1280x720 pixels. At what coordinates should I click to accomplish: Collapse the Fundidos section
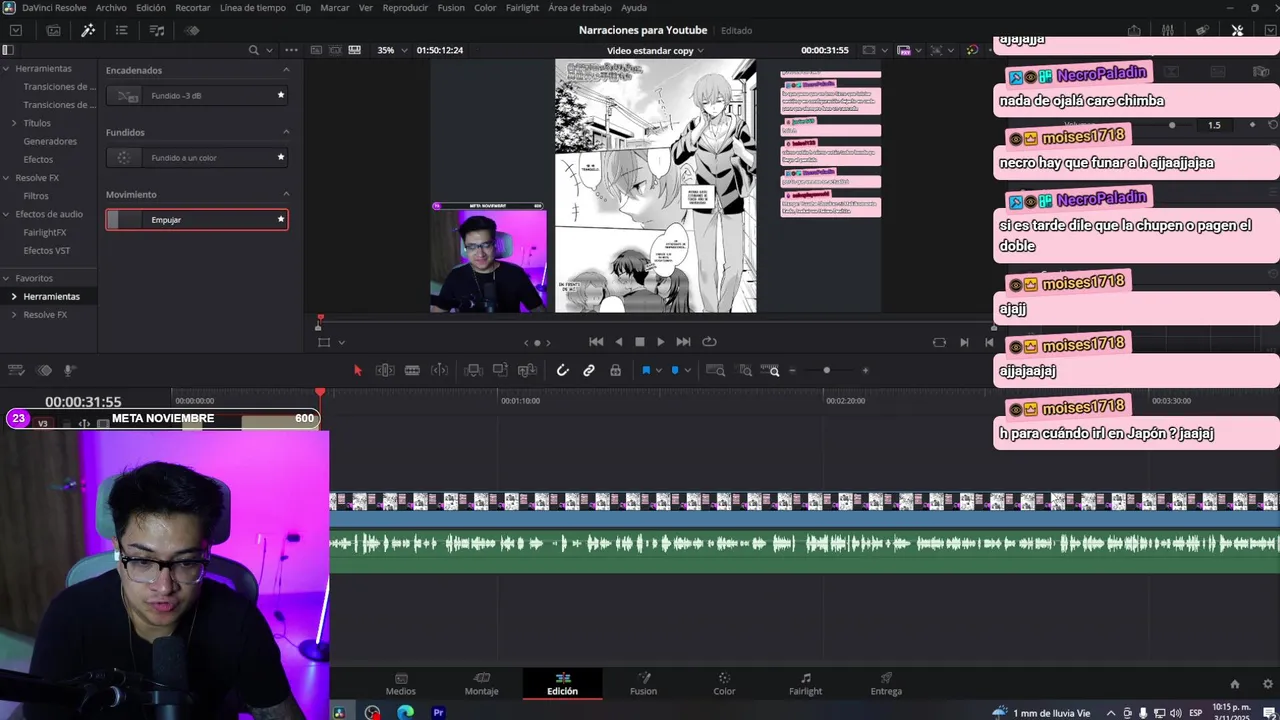tap(286, 132)
